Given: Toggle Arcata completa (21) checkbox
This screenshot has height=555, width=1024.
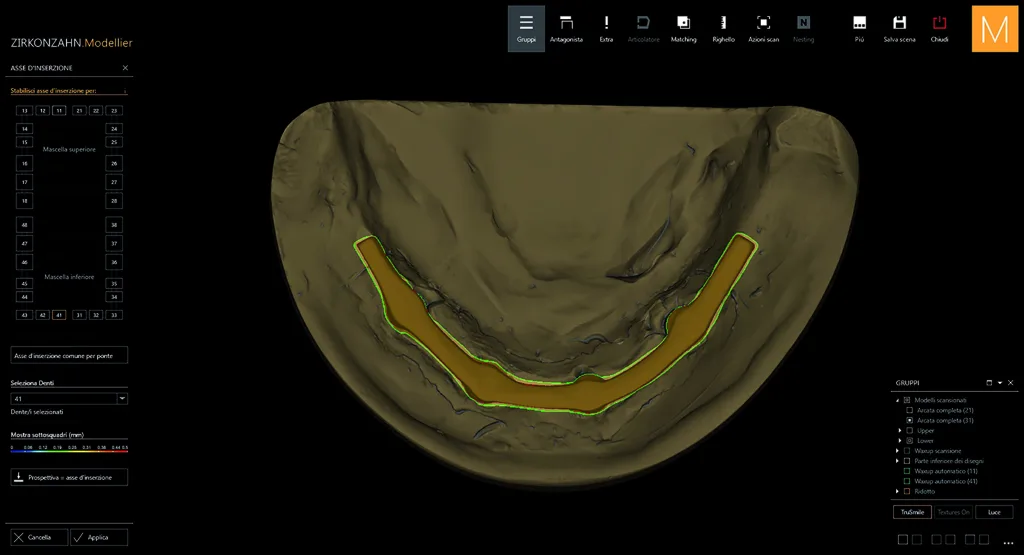Looking at the screenshot, I should (x=910, y=410).
